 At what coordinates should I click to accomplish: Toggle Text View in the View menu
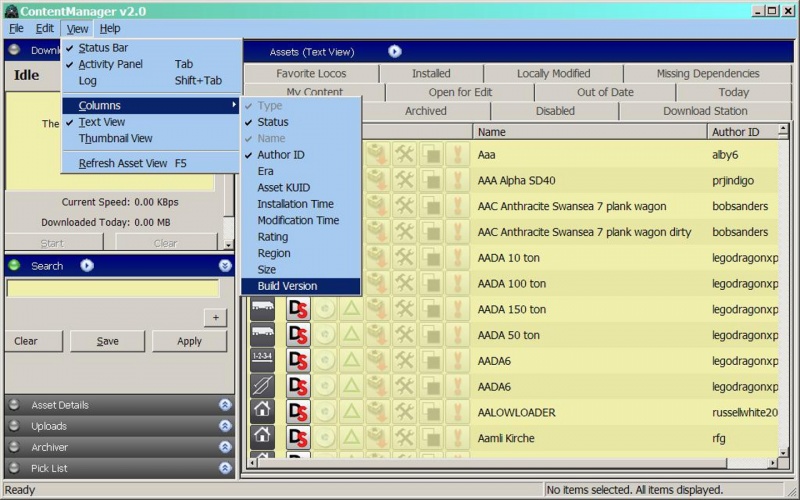click(x=151, y=122)
